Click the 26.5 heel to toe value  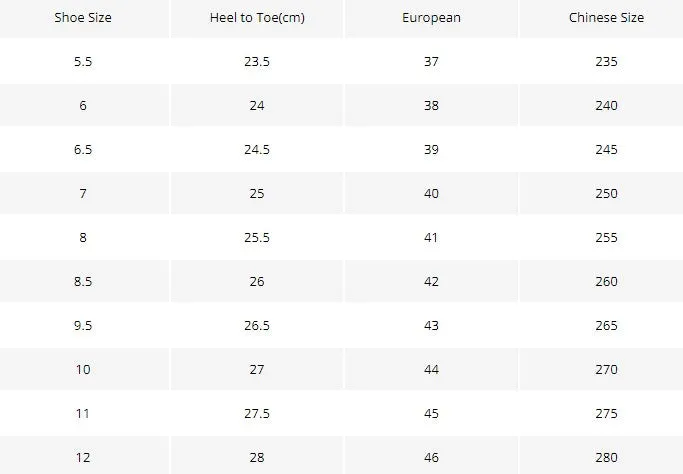click(x=257, y=325)
